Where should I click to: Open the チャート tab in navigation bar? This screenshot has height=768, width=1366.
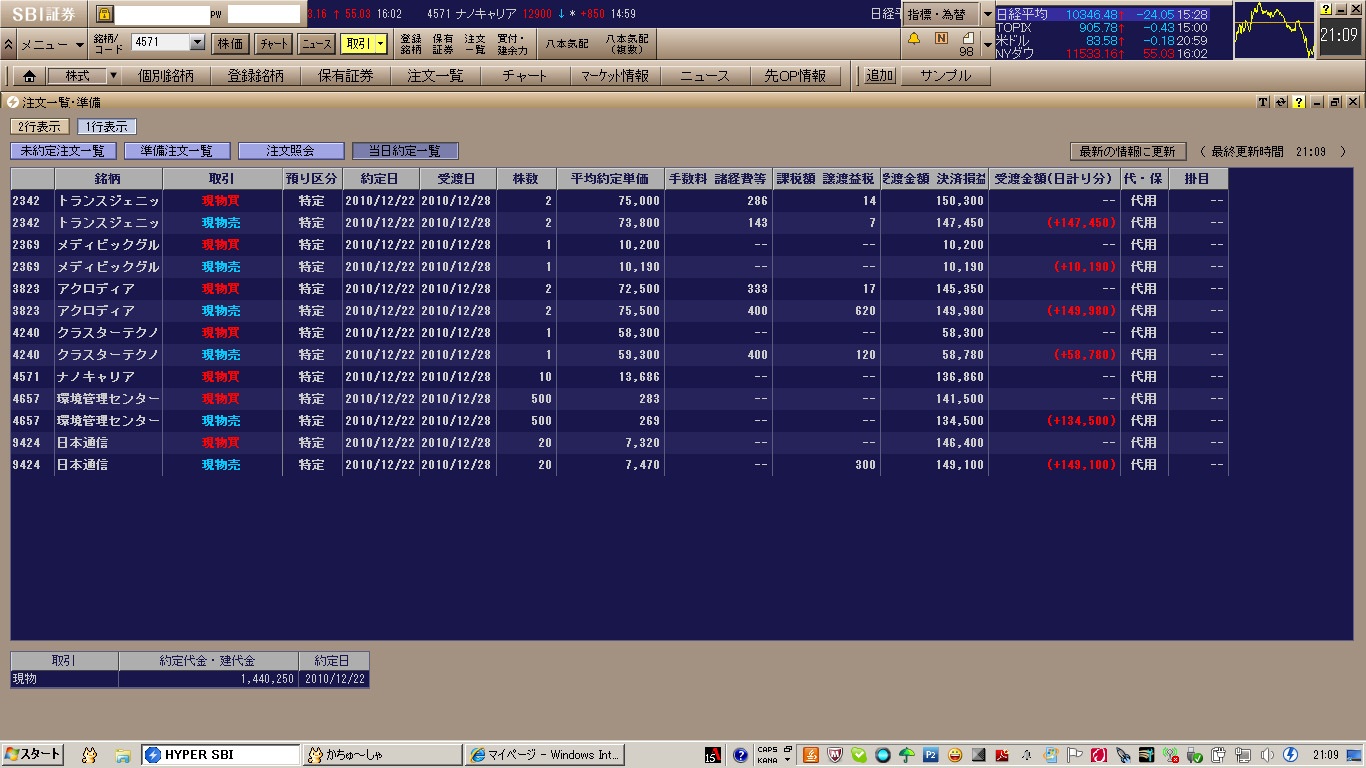pos(525,76)
